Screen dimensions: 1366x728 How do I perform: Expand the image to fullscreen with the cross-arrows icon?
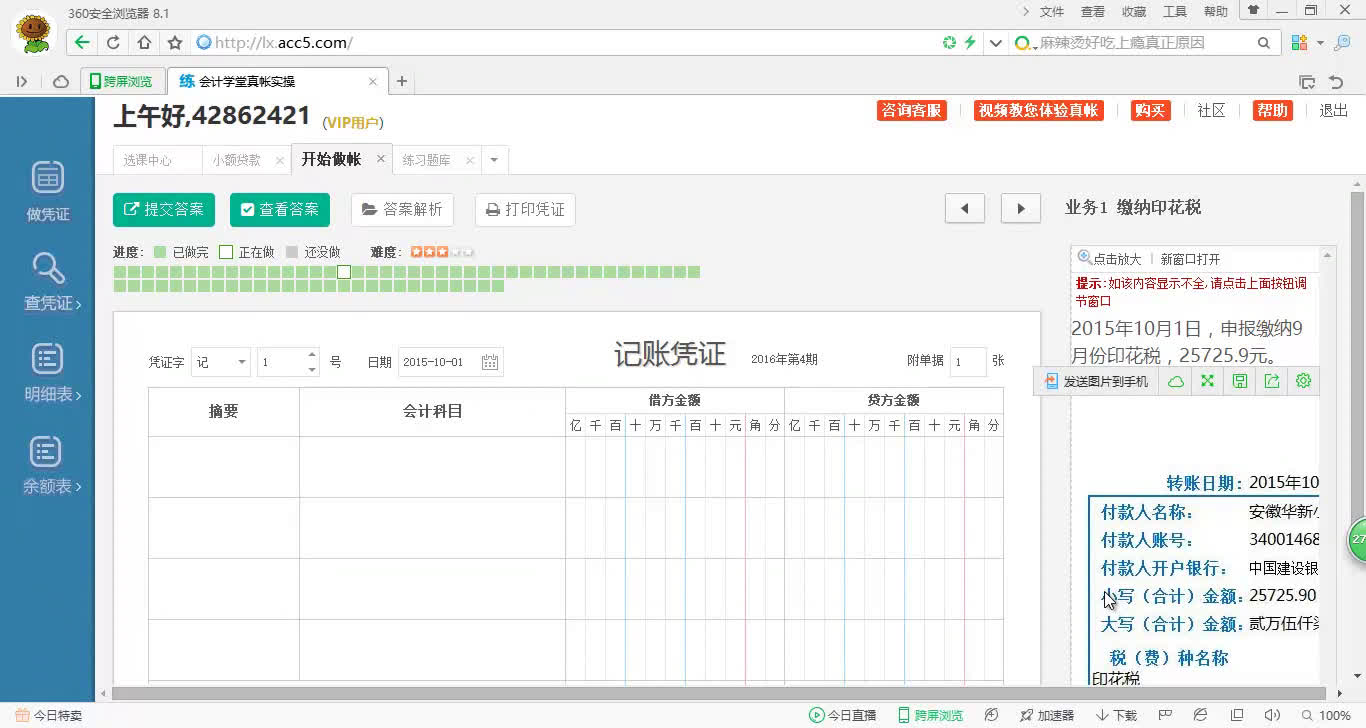pos(1207,381)
